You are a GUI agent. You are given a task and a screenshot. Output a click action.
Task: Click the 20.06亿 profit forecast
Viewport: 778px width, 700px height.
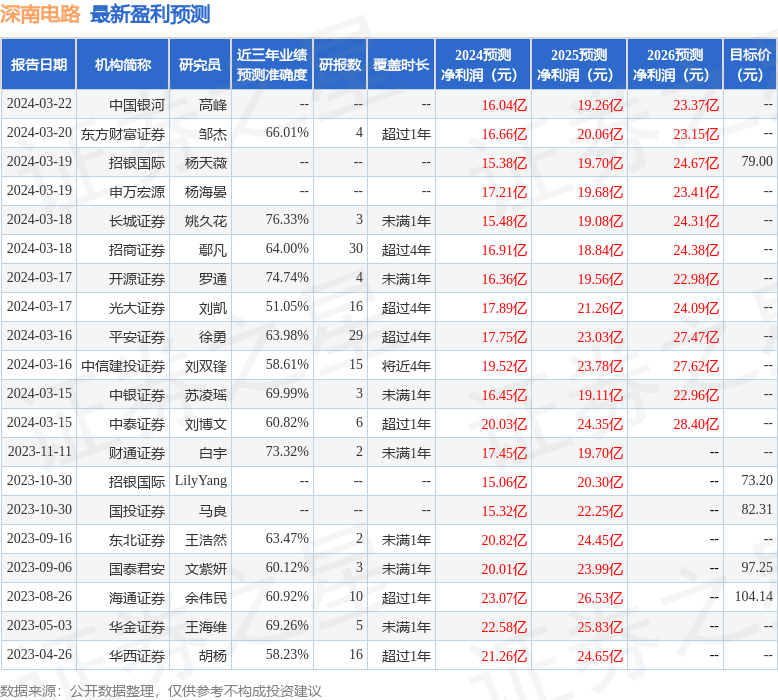tap(600, 134)
